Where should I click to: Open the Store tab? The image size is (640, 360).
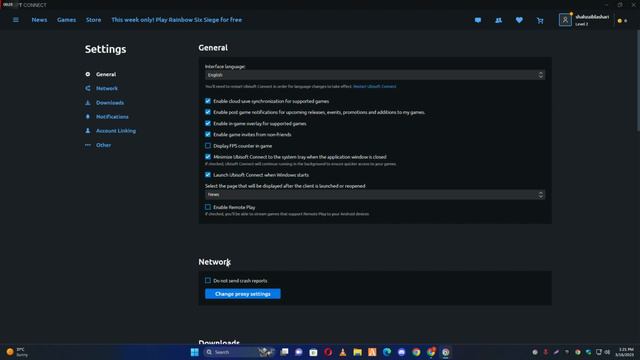point(93,20)
